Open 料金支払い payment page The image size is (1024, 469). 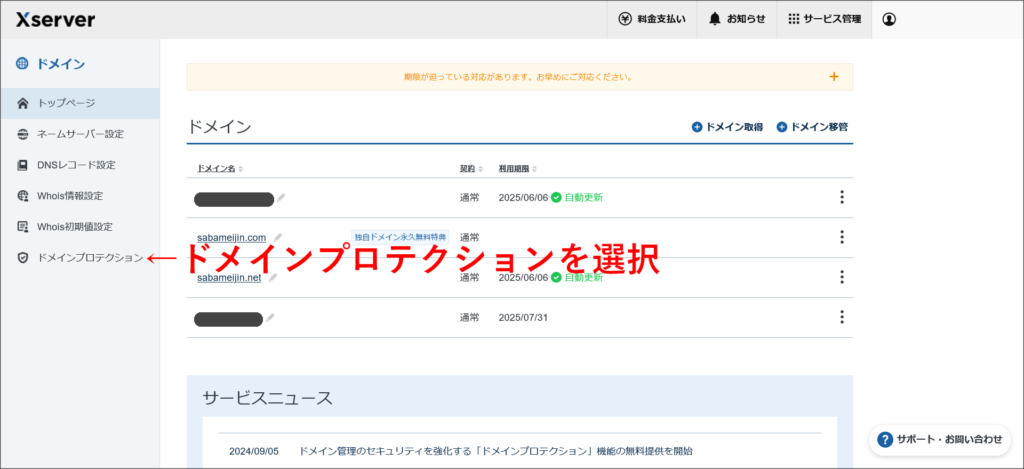click(652, 20)
